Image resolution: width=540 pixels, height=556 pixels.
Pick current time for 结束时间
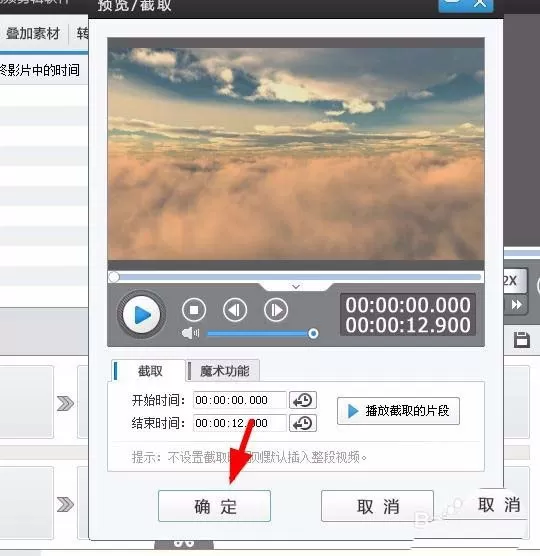303,423
